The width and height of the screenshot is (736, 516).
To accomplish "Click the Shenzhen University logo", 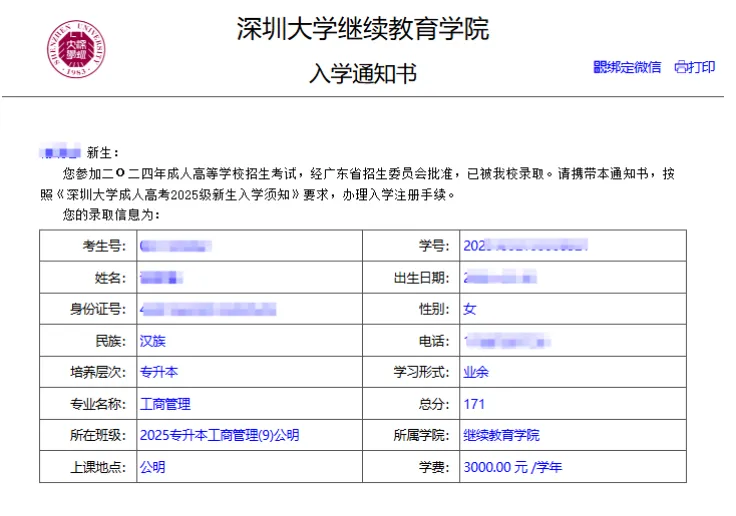I will (x=76, y=49).
